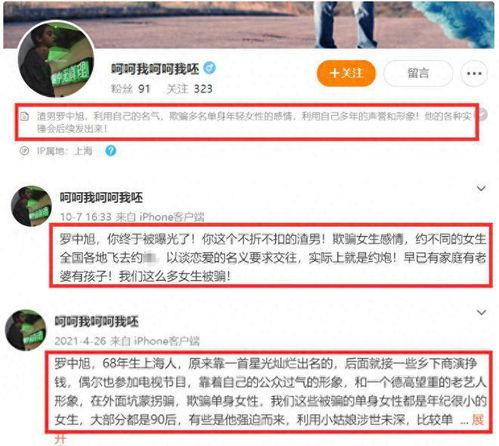Open the three-dots more options menu
This screenshot has height=446, width=499.
tap(474, 73)
